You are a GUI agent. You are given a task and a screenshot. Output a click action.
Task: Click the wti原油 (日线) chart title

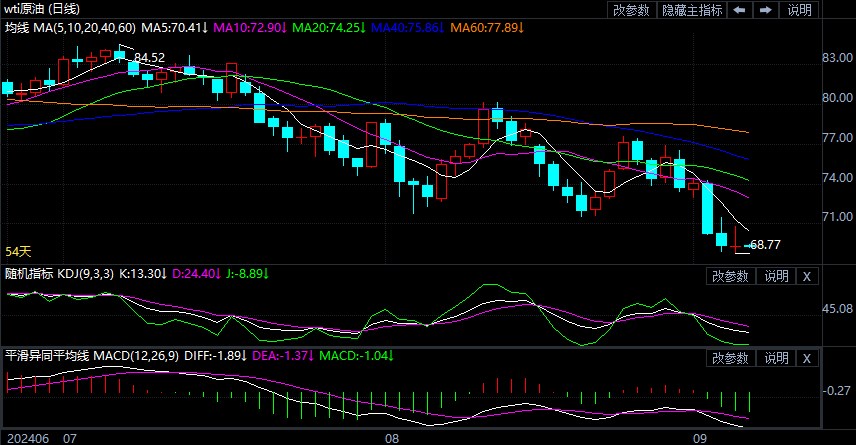coord(42,9)
